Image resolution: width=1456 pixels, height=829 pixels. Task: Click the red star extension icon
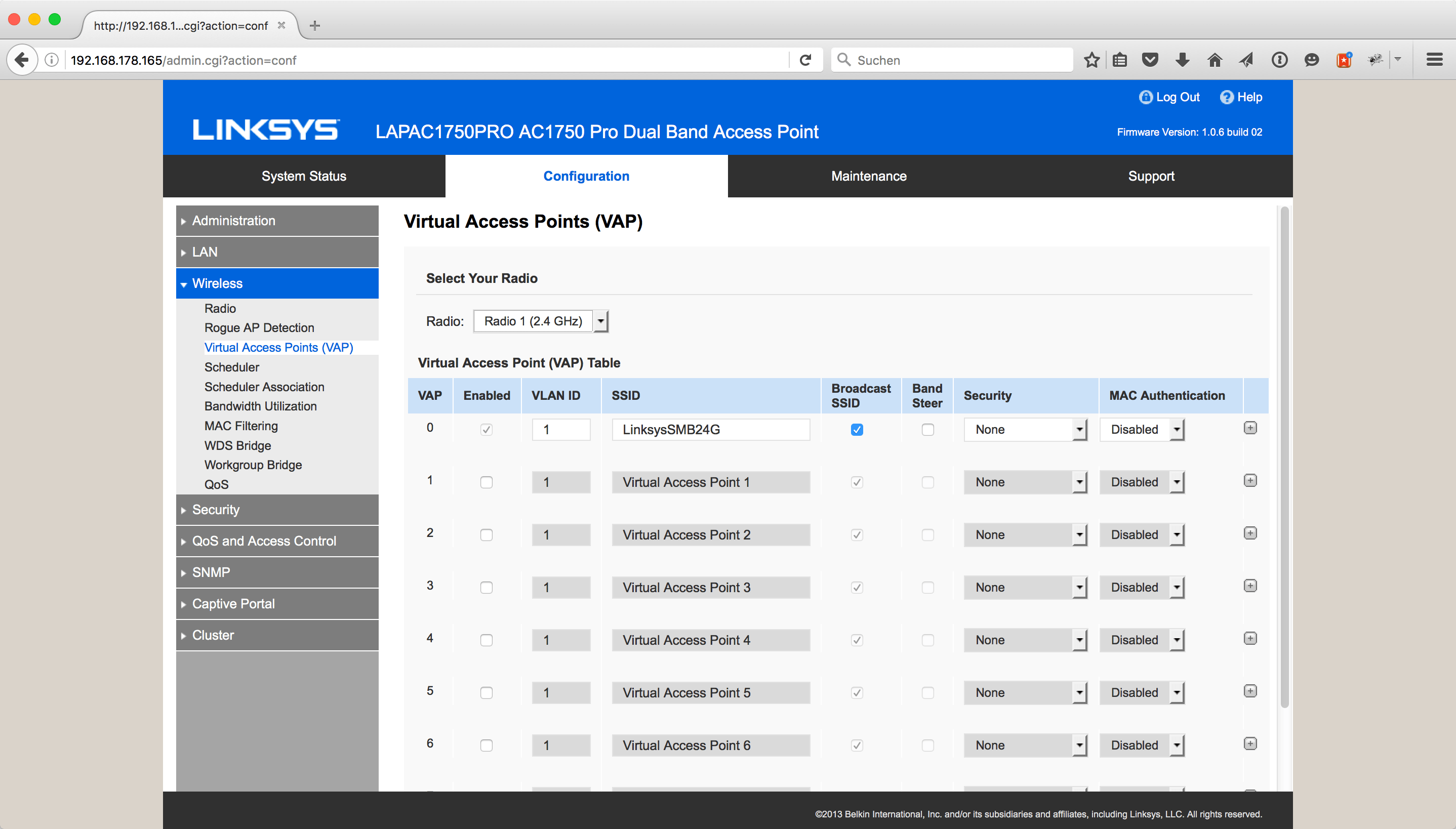pos(1344,60)
